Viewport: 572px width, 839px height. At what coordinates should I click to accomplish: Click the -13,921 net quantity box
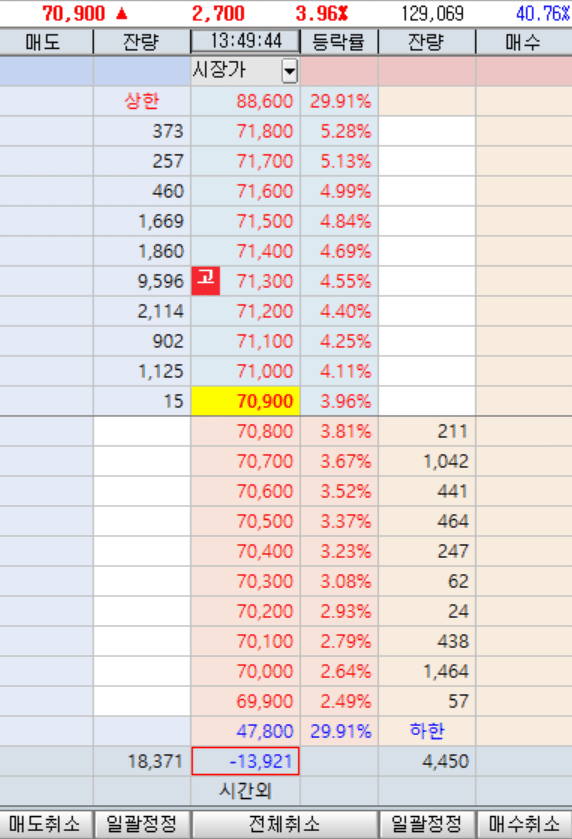[246, 761]
